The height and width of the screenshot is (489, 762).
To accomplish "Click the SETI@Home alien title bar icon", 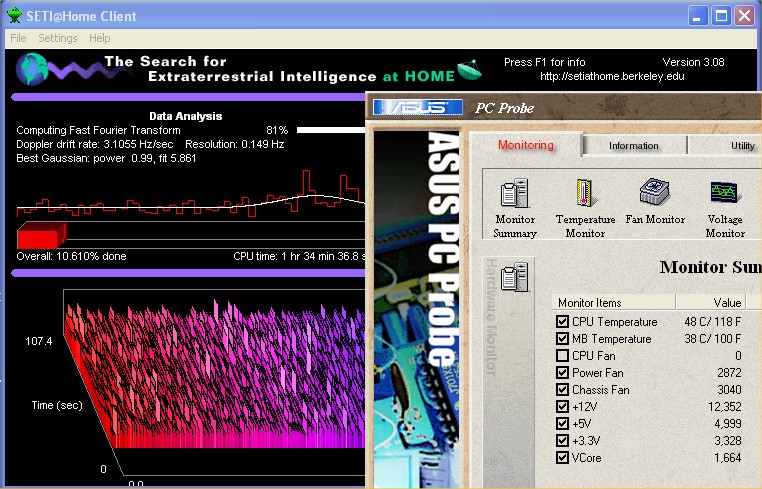I will click(x=15, y=16).
